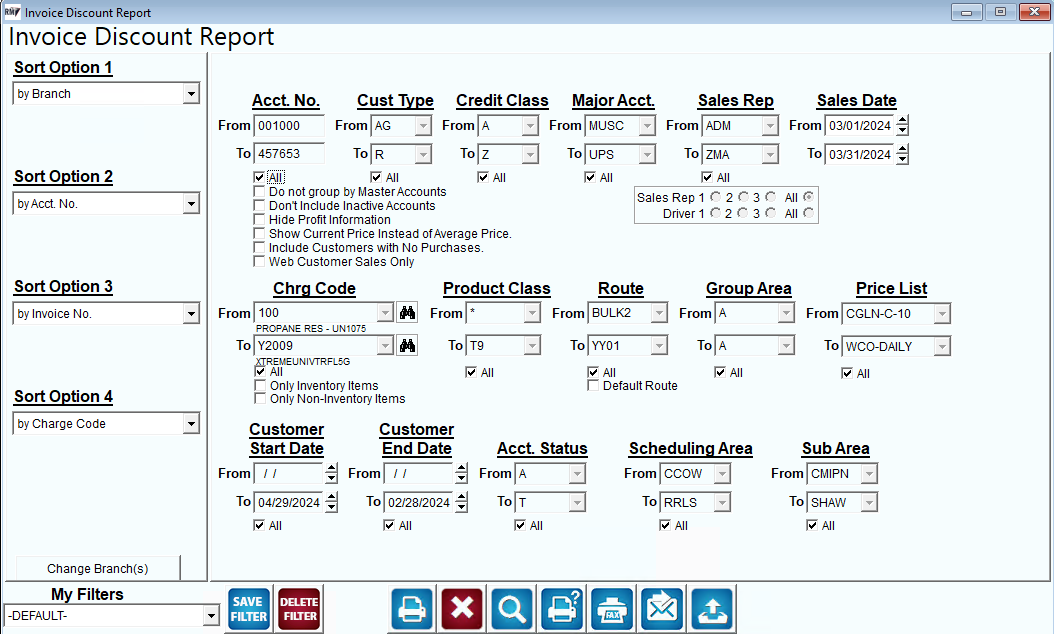
Task: Expand the Sort Option 4 by Charge Code dropdown
Action: (191, 424)
